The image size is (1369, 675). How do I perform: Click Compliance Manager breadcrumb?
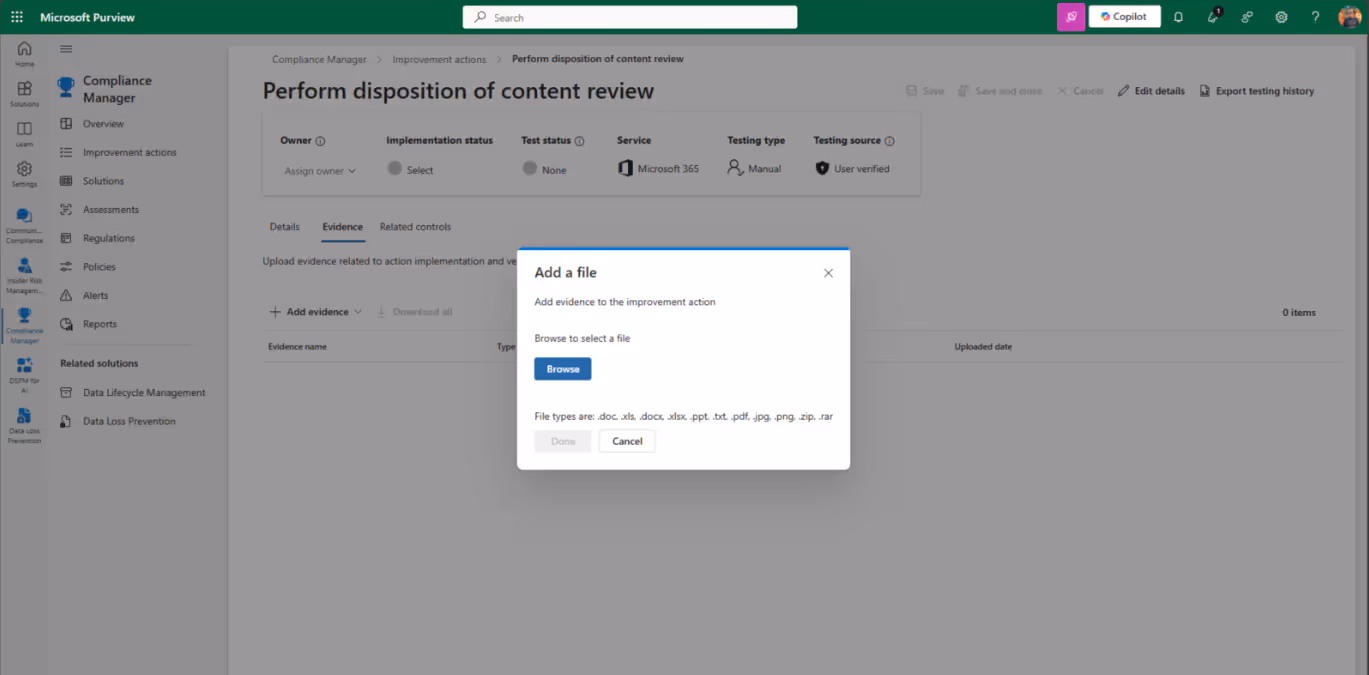tap(319, 59)
